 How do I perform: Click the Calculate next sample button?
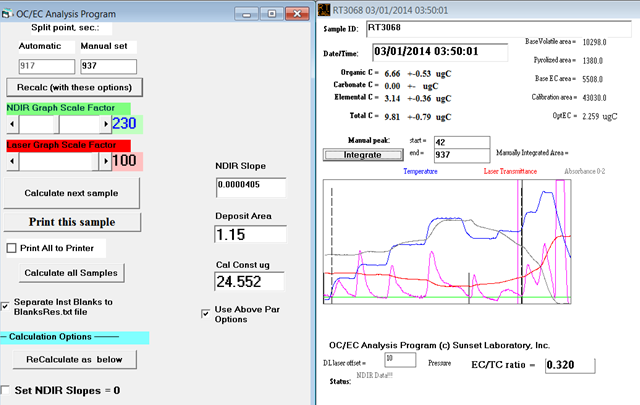pyautogui.click(x=71, y=193)
